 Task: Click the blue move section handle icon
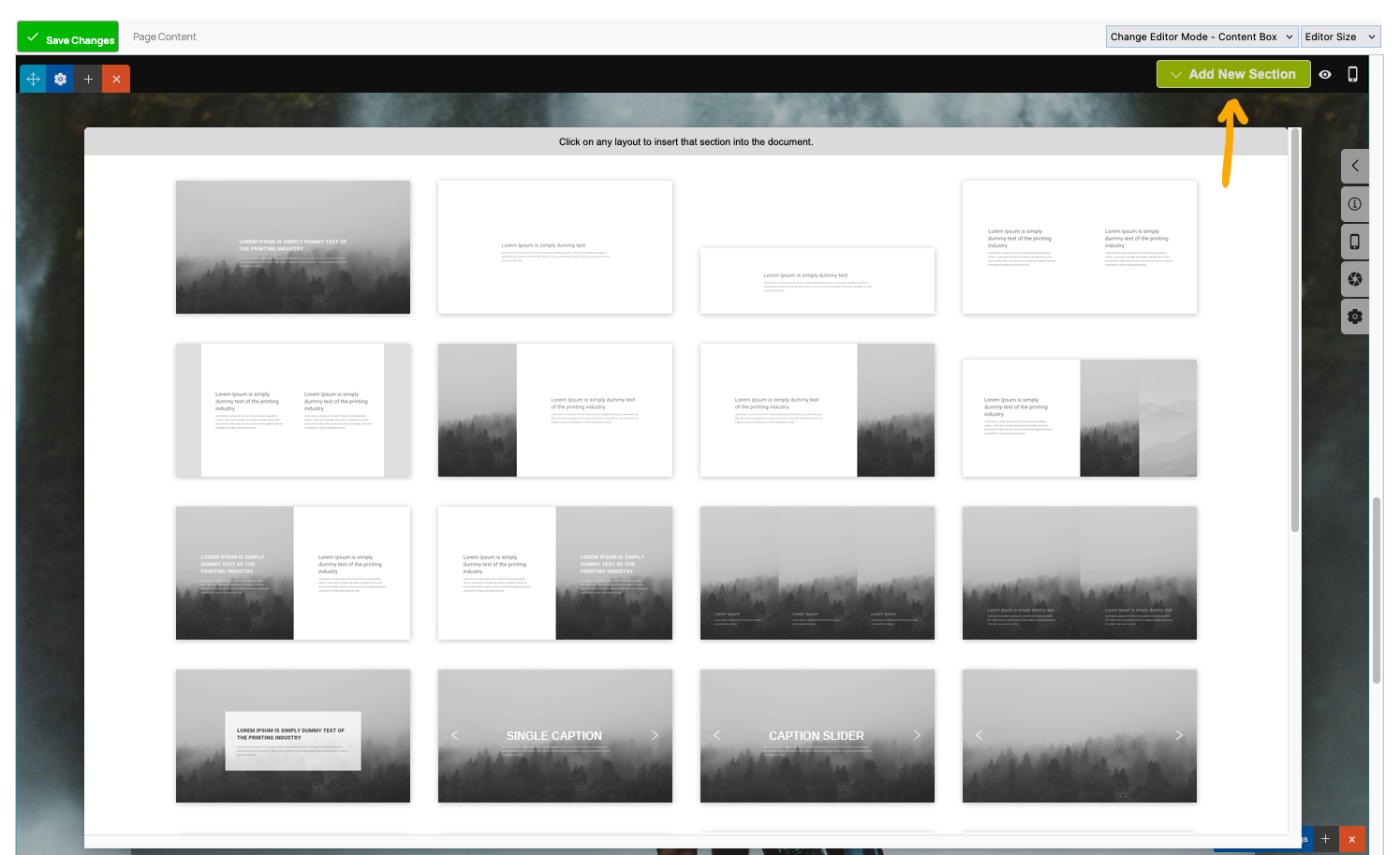[33, 80]
